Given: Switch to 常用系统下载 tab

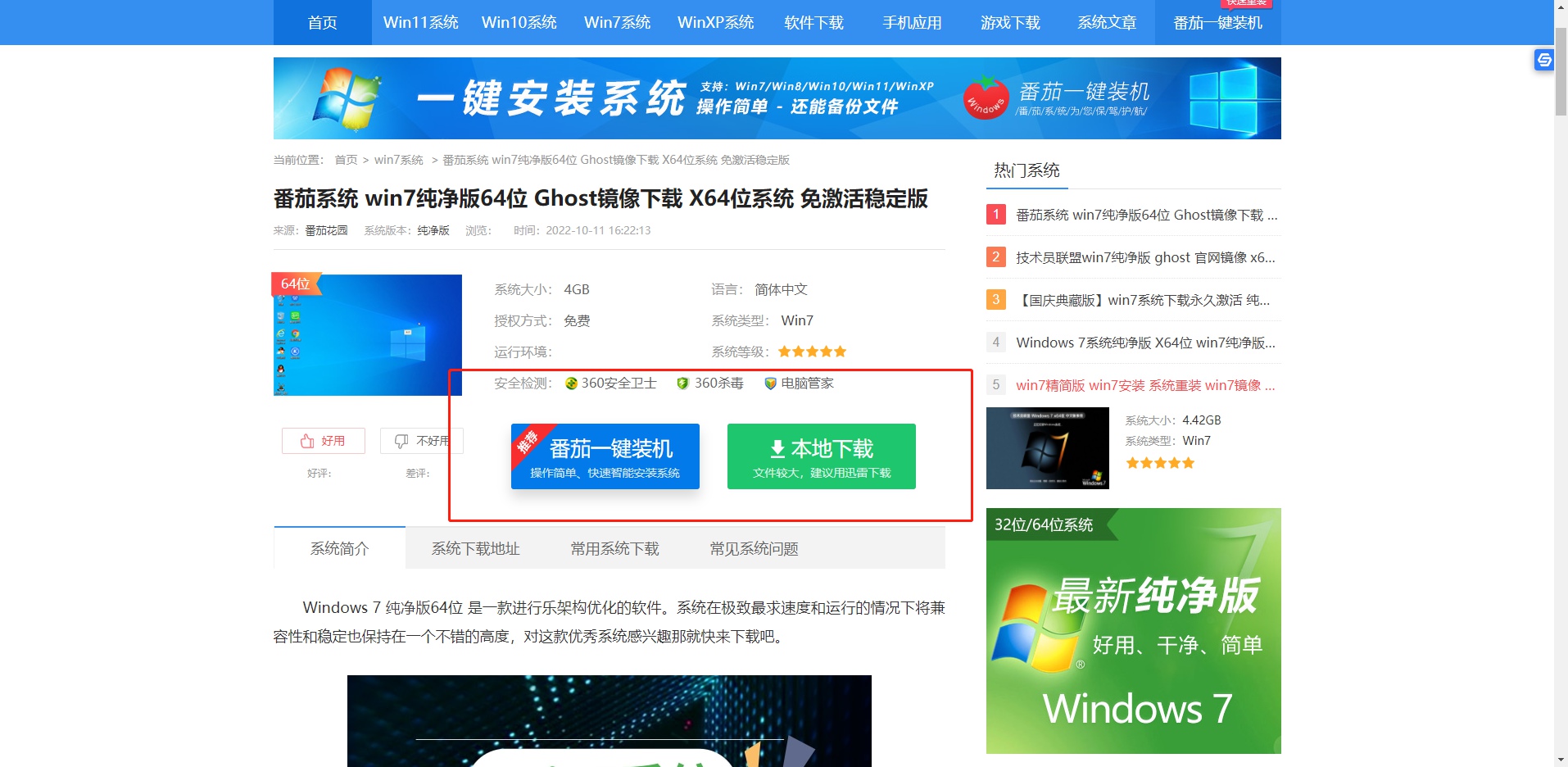Looking at the screenshot, I should tap(615, 548).
